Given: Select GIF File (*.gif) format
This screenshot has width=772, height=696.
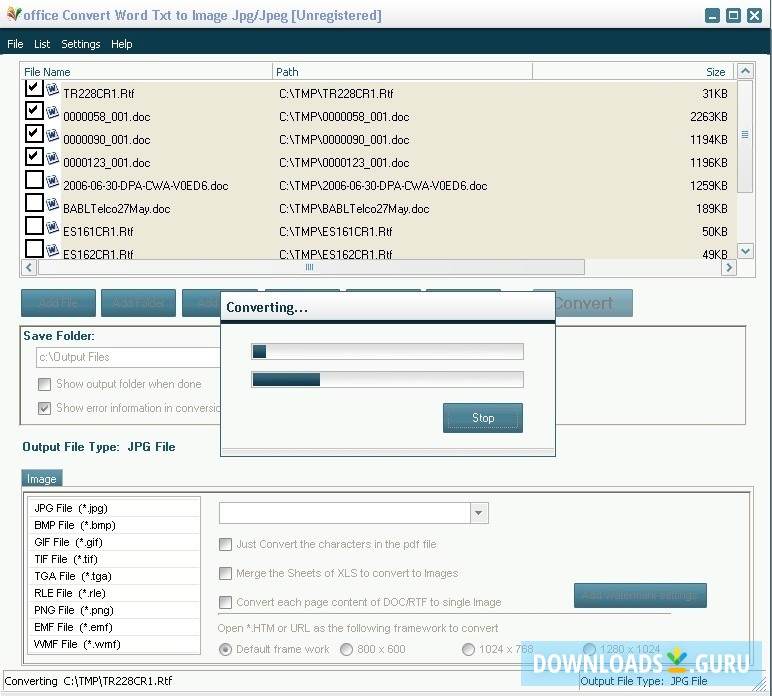Looking at the screenshot, I should (x=114, y=542).
